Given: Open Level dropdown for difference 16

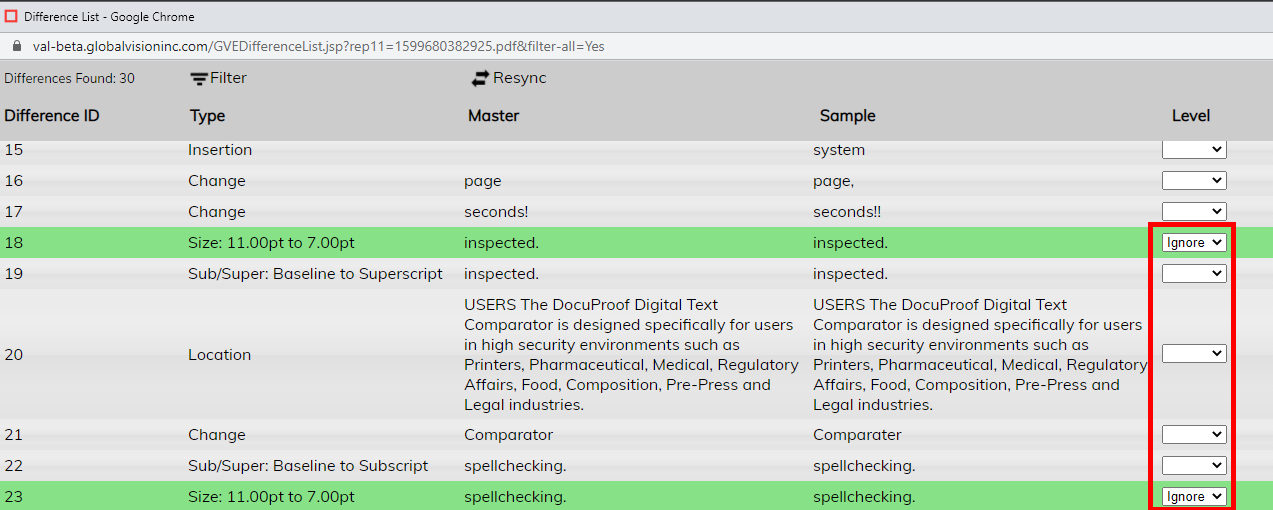Looking at the screenshot, I should coord(1193,181).
